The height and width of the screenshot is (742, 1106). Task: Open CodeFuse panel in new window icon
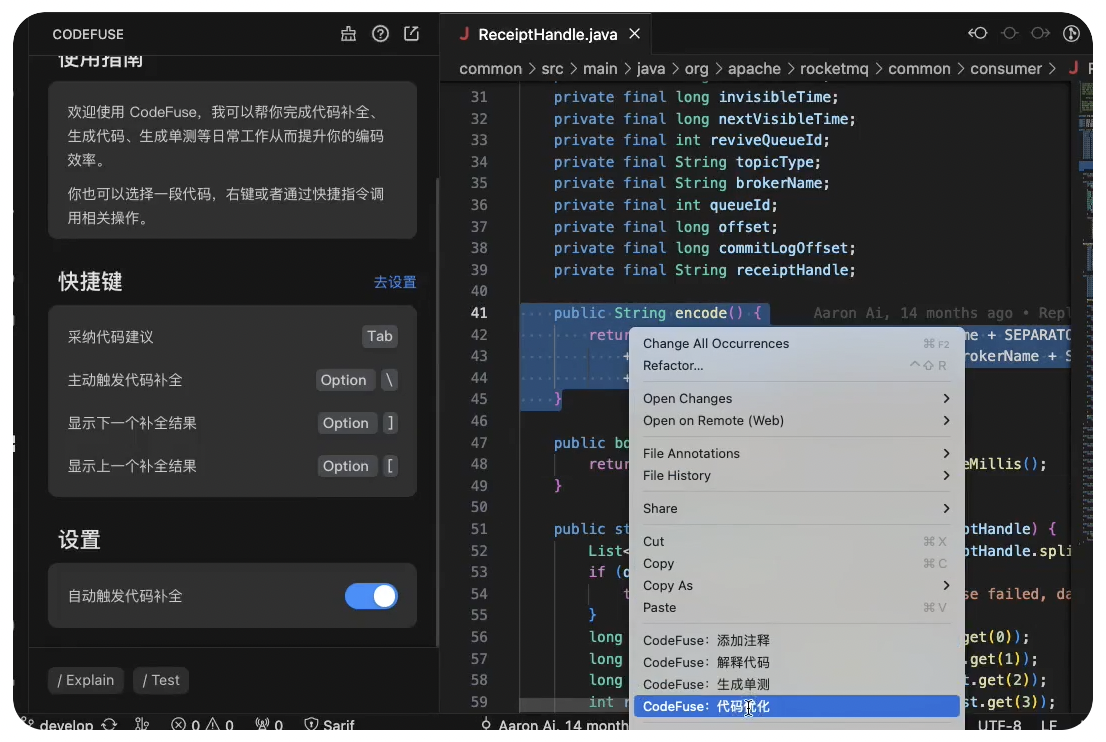(x=411, y=34)
